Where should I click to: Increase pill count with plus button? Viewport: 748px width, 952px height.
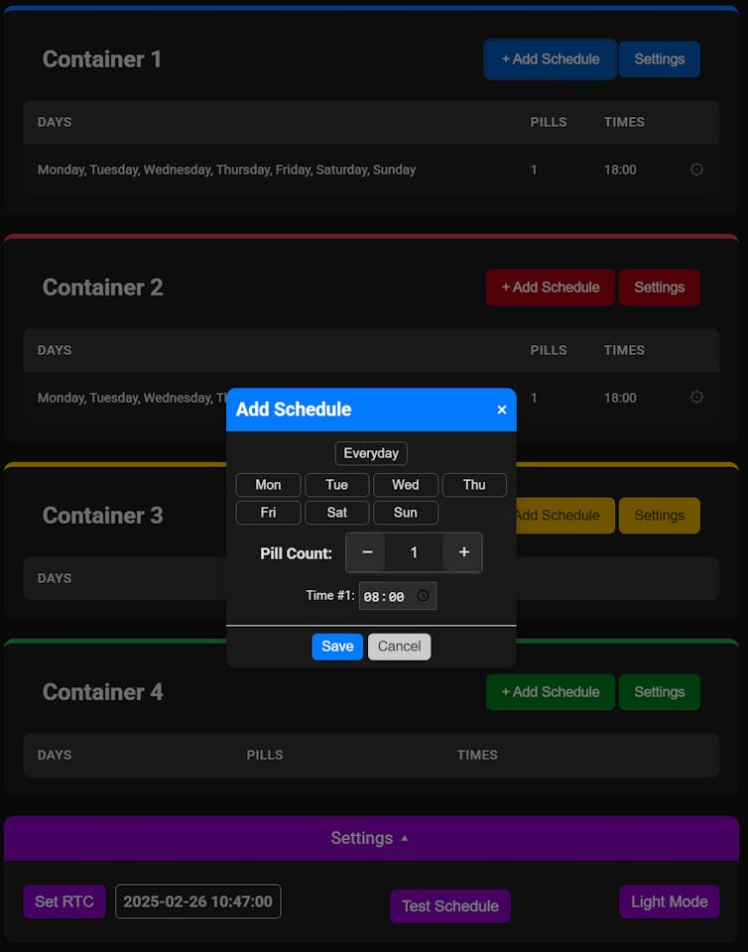464,553
